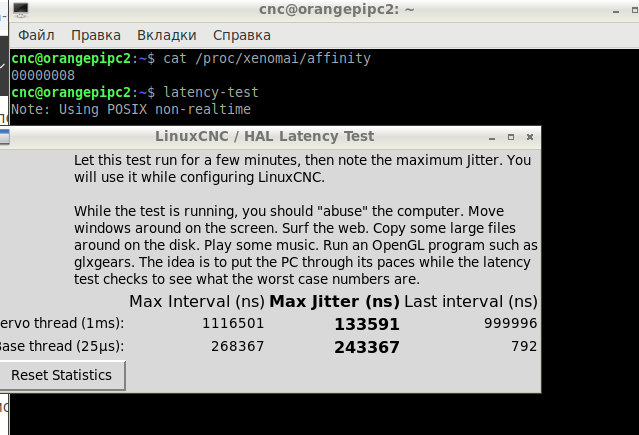Close the HAL Latency Test window
The image size is (639, 435).
[530, 137]
